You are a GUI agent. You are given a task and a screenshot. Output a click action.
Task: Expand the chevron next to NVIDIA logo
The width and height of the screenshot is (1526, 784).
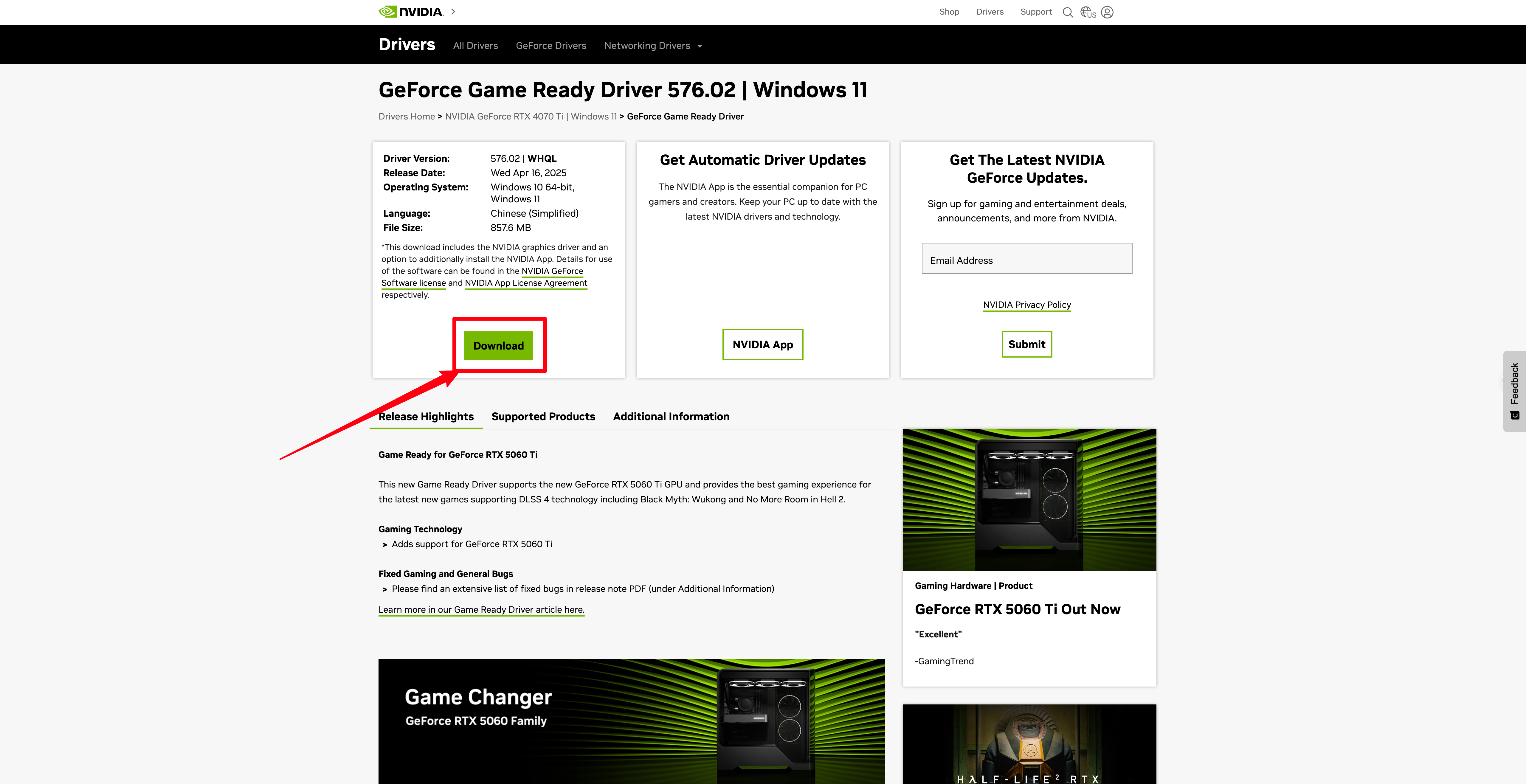click(x=453, y=12)
